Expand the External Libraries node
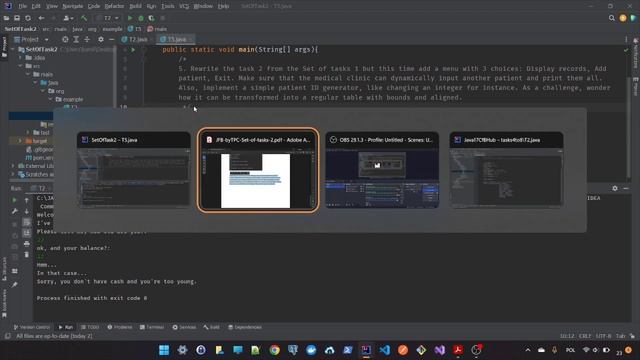The height and width of the screenshot is (360, 640). point(13,166)
